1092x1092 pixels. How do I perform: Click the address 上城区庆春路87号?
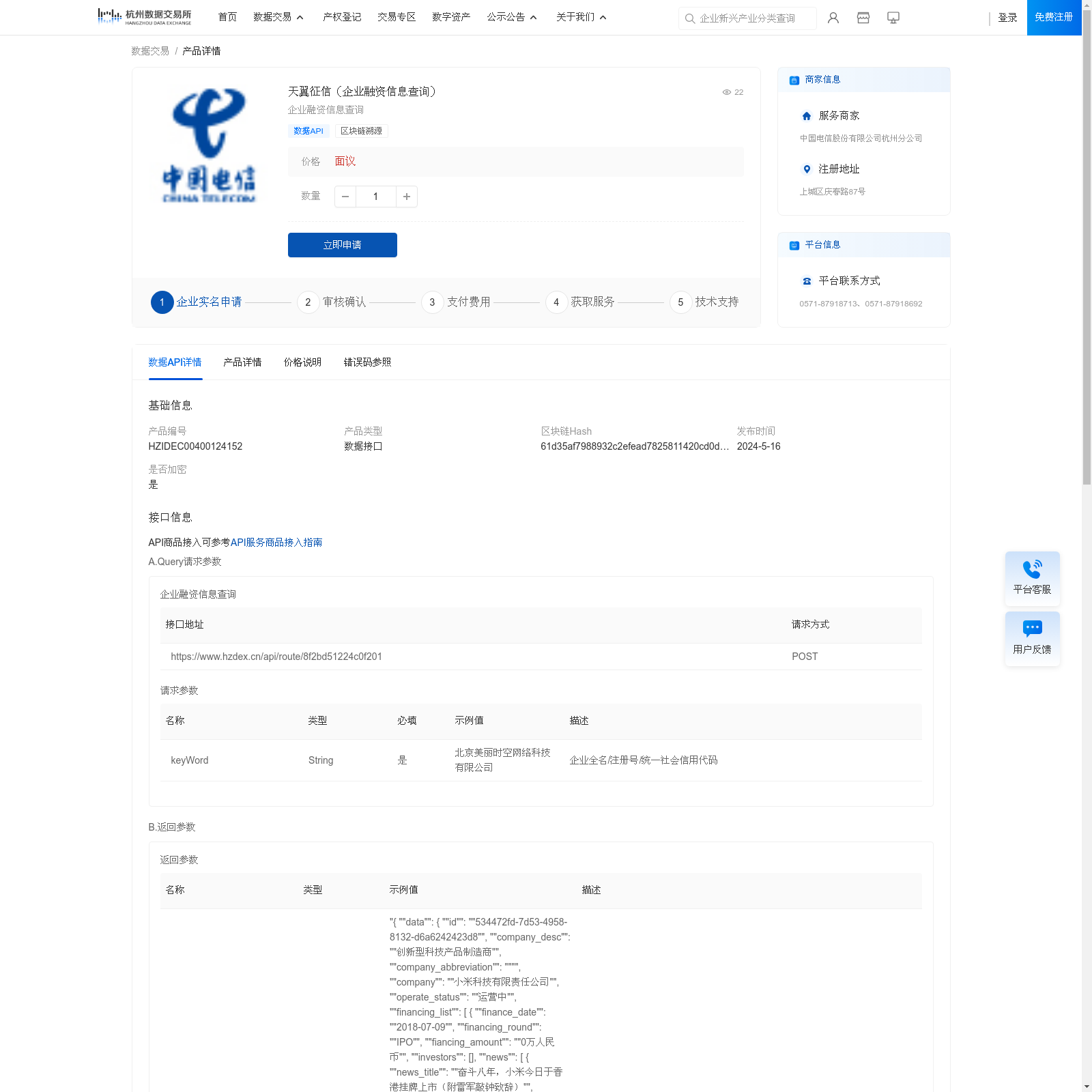833,192
